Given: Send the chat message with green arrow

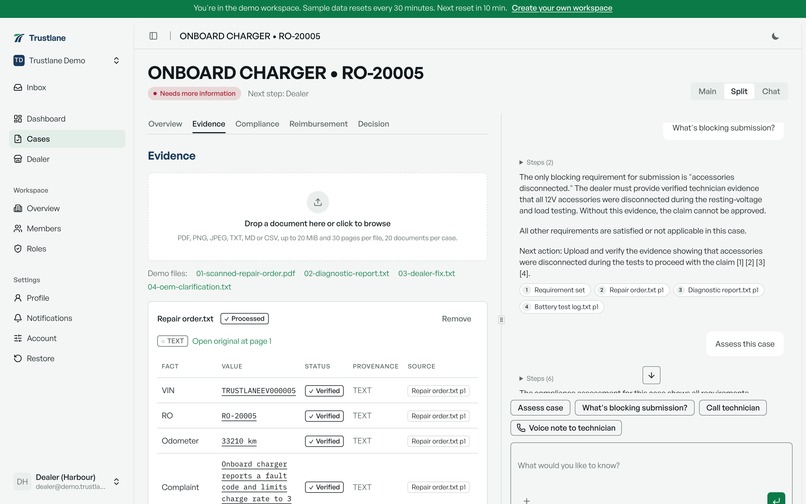Looking at the screenshot, I should tap(776, 499).
